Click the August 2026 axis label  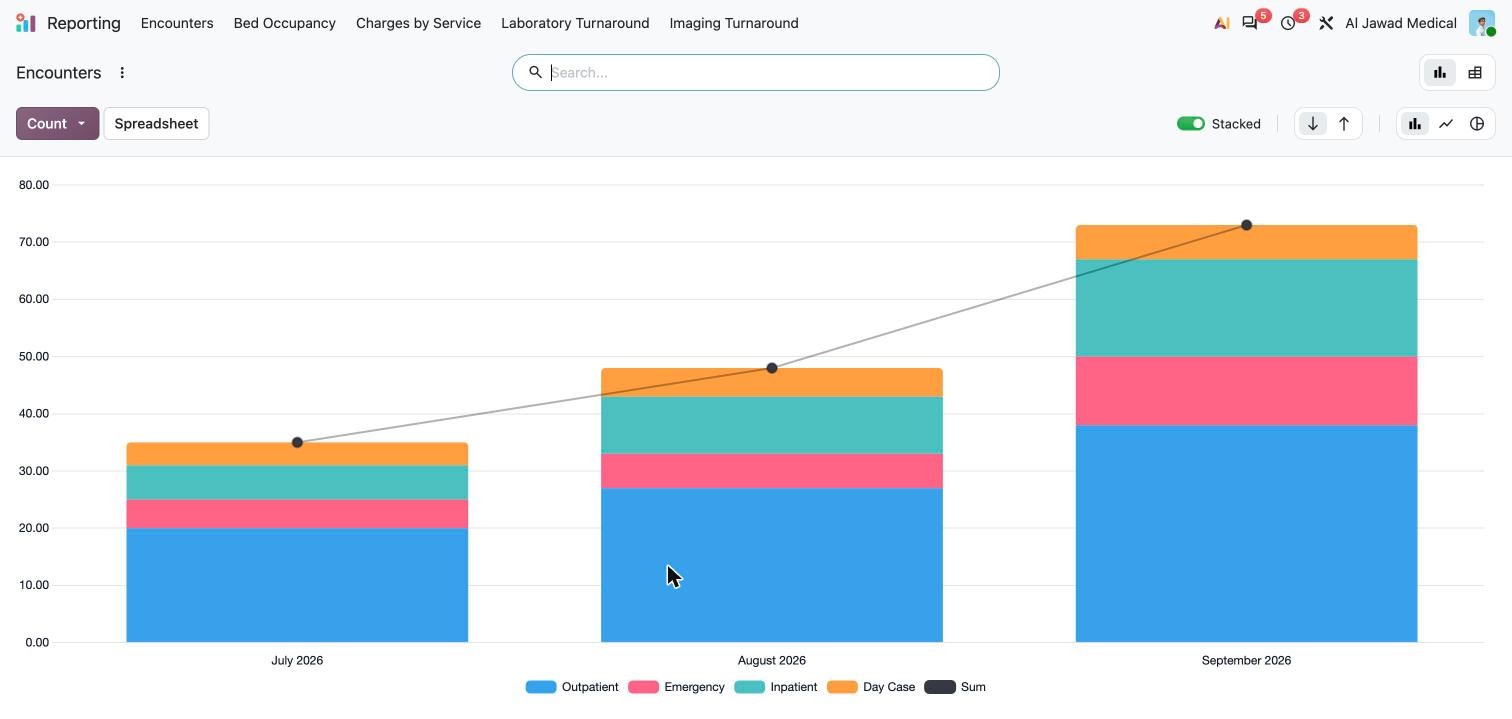772,660
